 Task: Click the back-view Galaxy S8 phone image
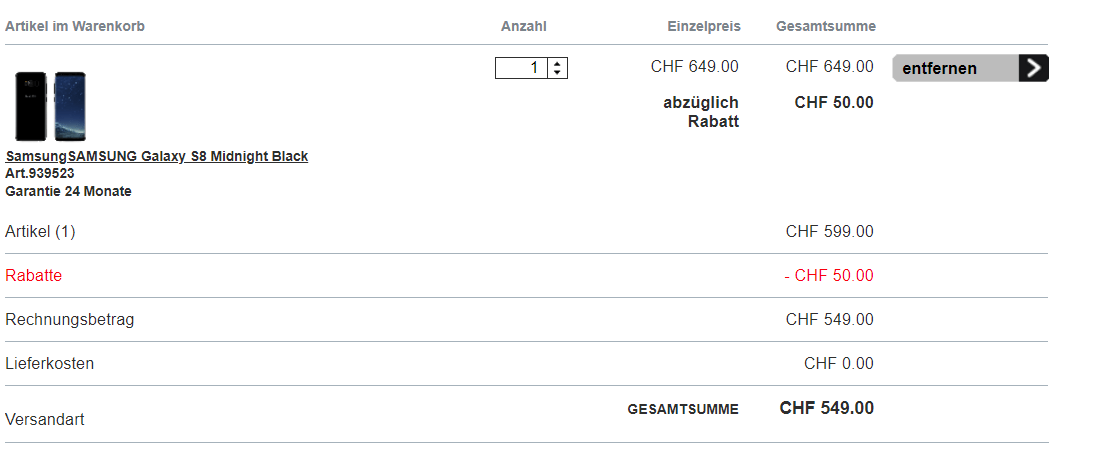point(30,106)
